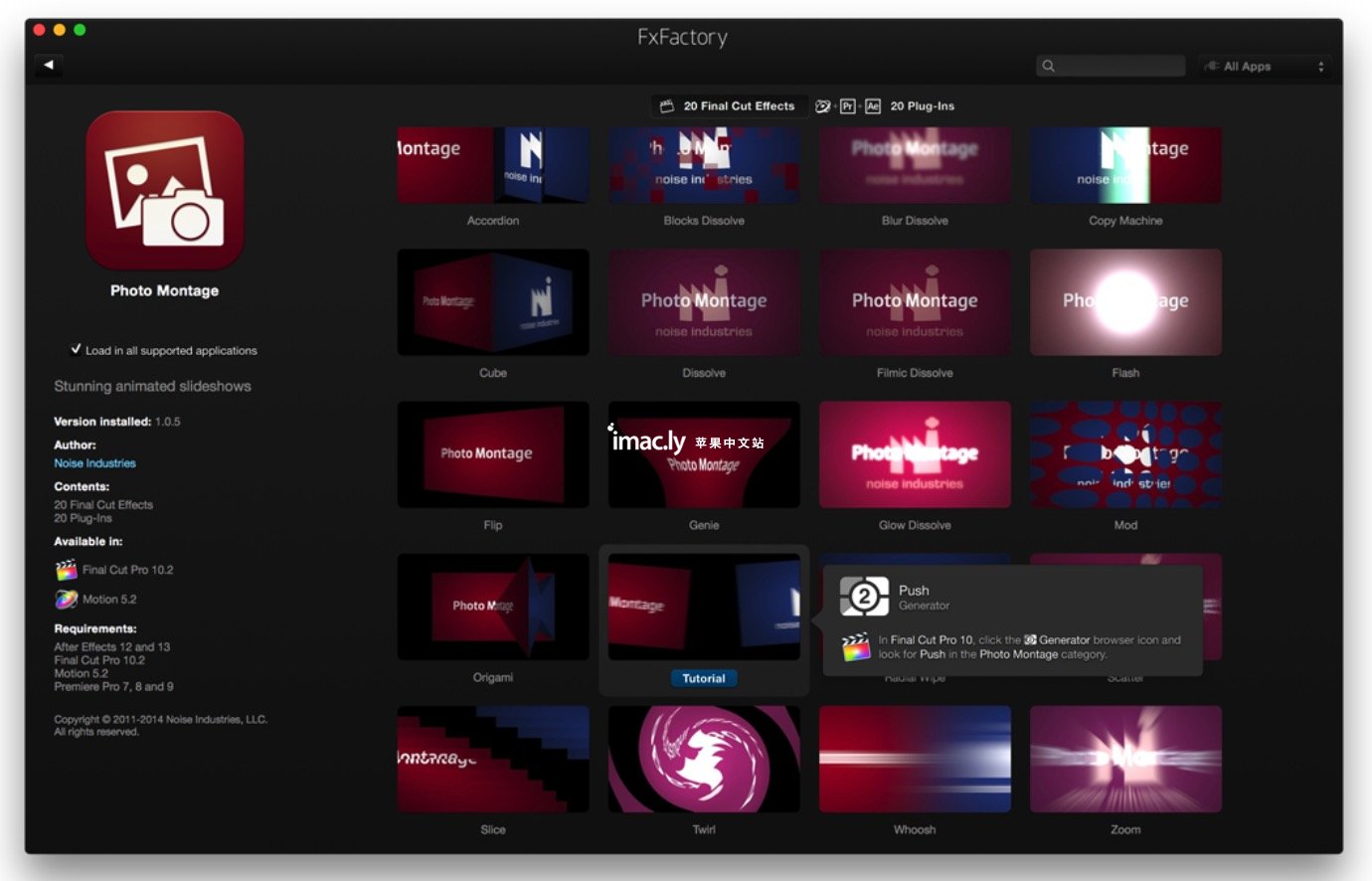Click 'After Effects 12 and 13' requirement
The image size is (1372, 881).
[111, 646]
